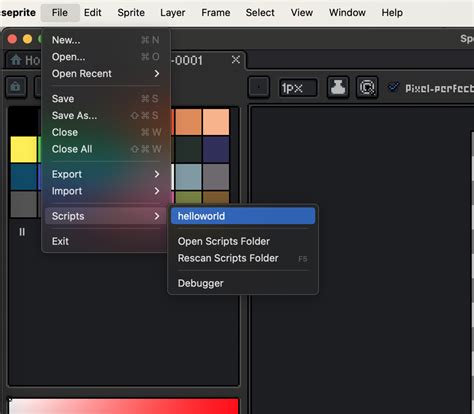Click the lock icon above palette

[16, 87]
